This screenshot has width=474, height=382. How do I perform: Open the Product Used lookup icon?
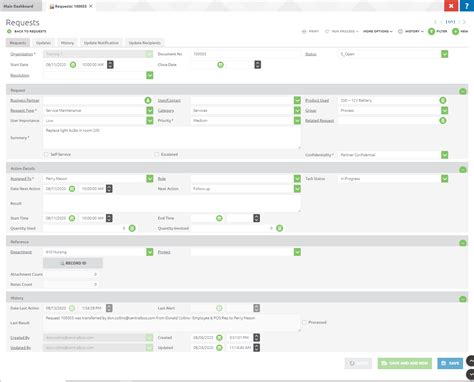(443, 100)
